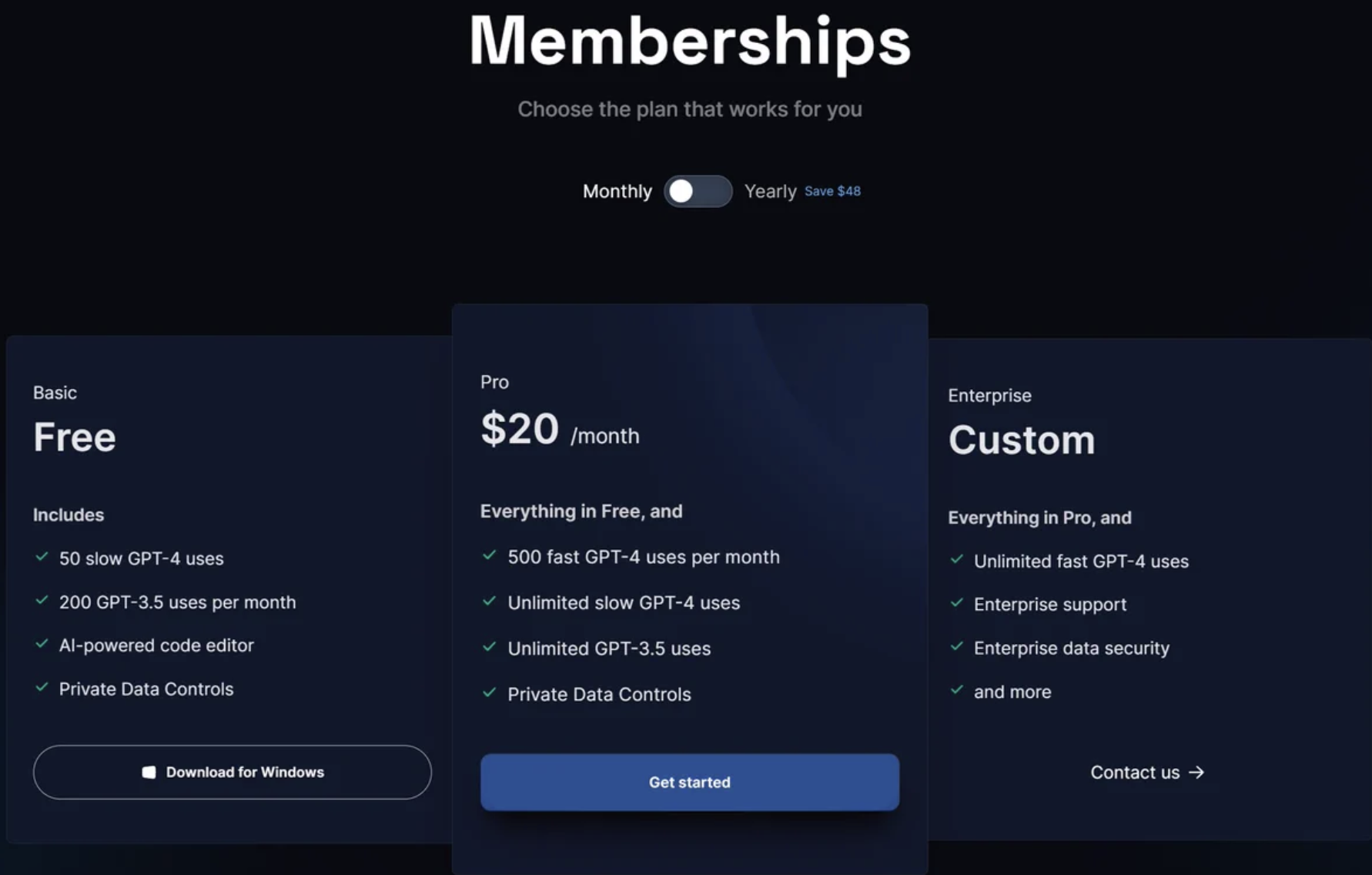Click the arrow icon beside Contact us
Screen dimensions: 1372x875
point(1196,772)
